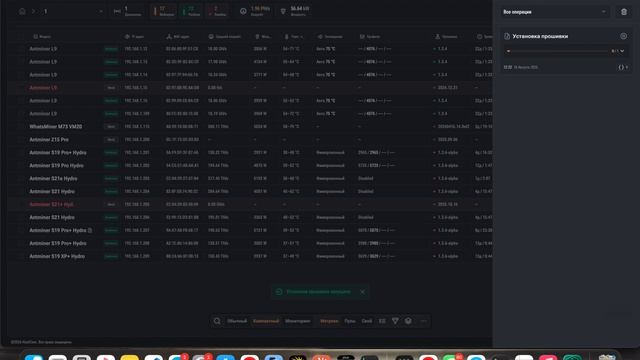Screen dimensions: 640x360
Task: Open the search icon in the bottom toolbar
Action: point(217,321)
